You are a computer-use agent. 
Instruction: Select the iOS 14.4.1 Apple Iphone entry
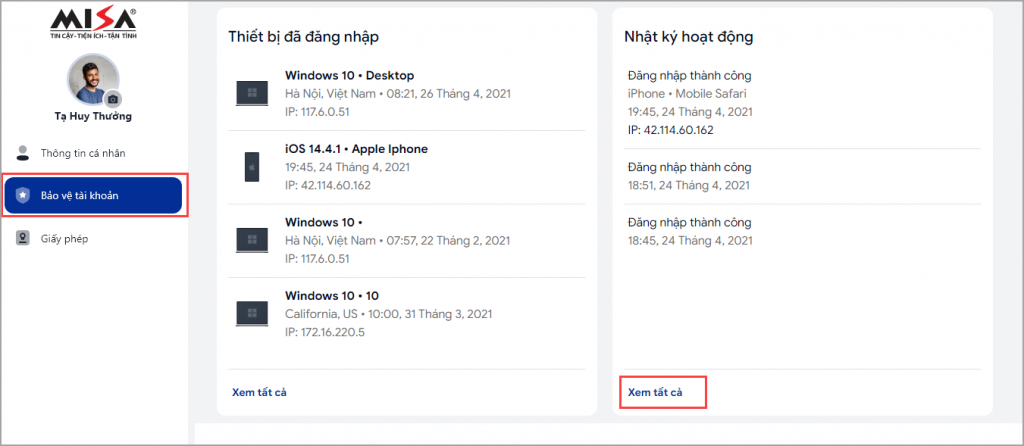pyautogui.click(x=407, y=167)
